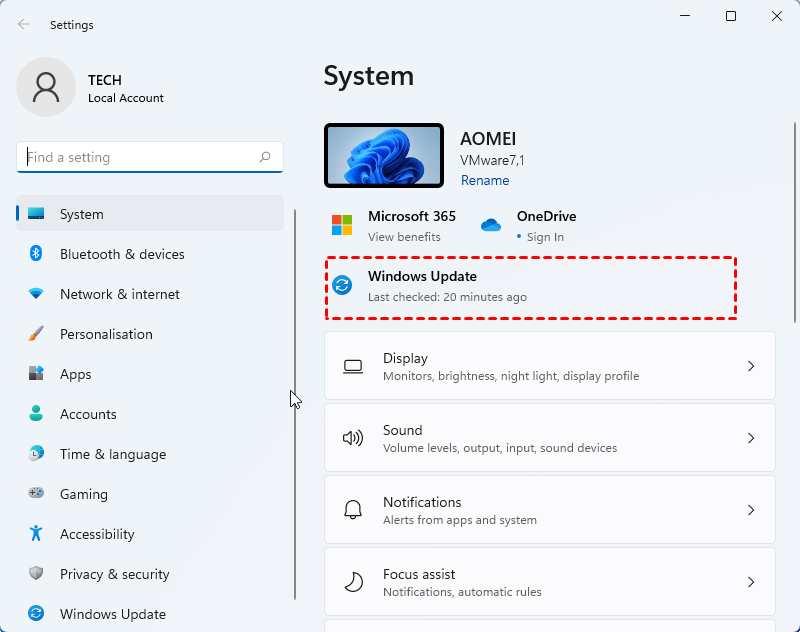The image size is (800, 632).
Task: Click the Personalisation paintbrush icon
Action: pos(36,334)
